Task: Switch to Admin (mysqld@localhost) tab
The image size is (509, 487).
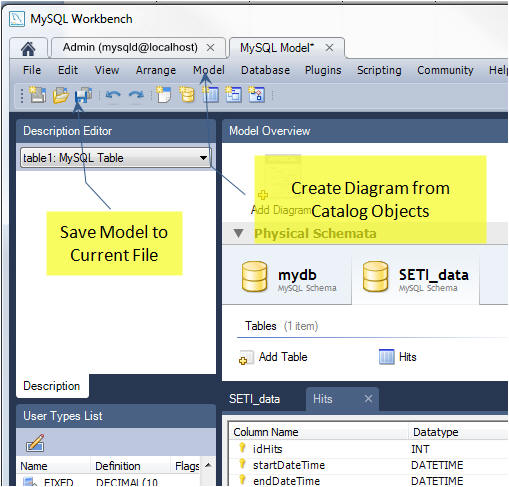Action: [x=130, y=48]
